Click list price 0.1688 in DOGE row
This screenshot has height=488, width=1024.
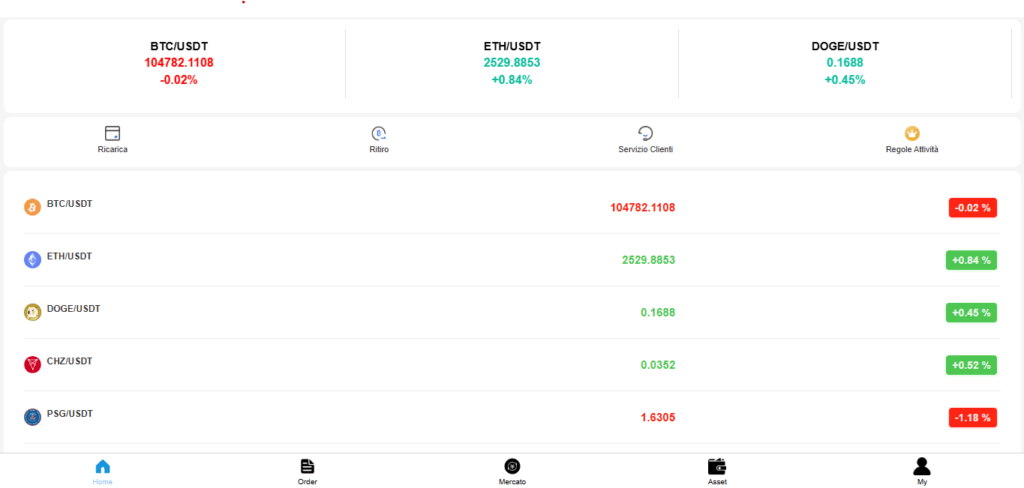tap(658, 312)
